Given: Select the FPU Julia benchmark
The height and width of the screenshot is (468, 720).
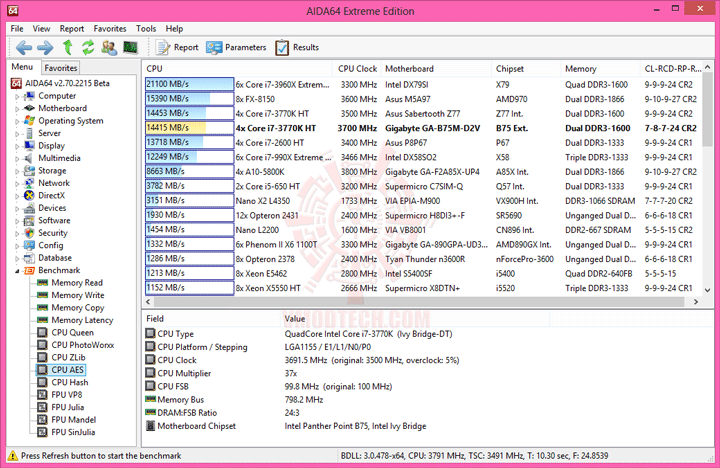Looking at the screenshot, I should [61, 406].
